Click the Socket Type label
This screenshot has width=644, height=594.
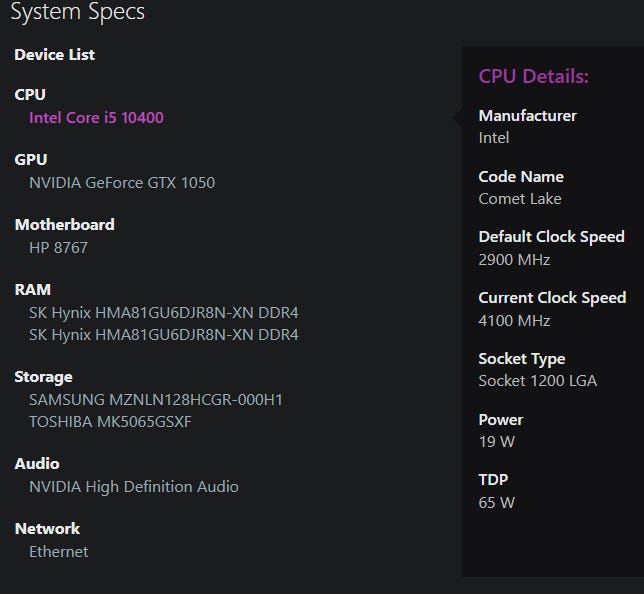click(522, 359)
